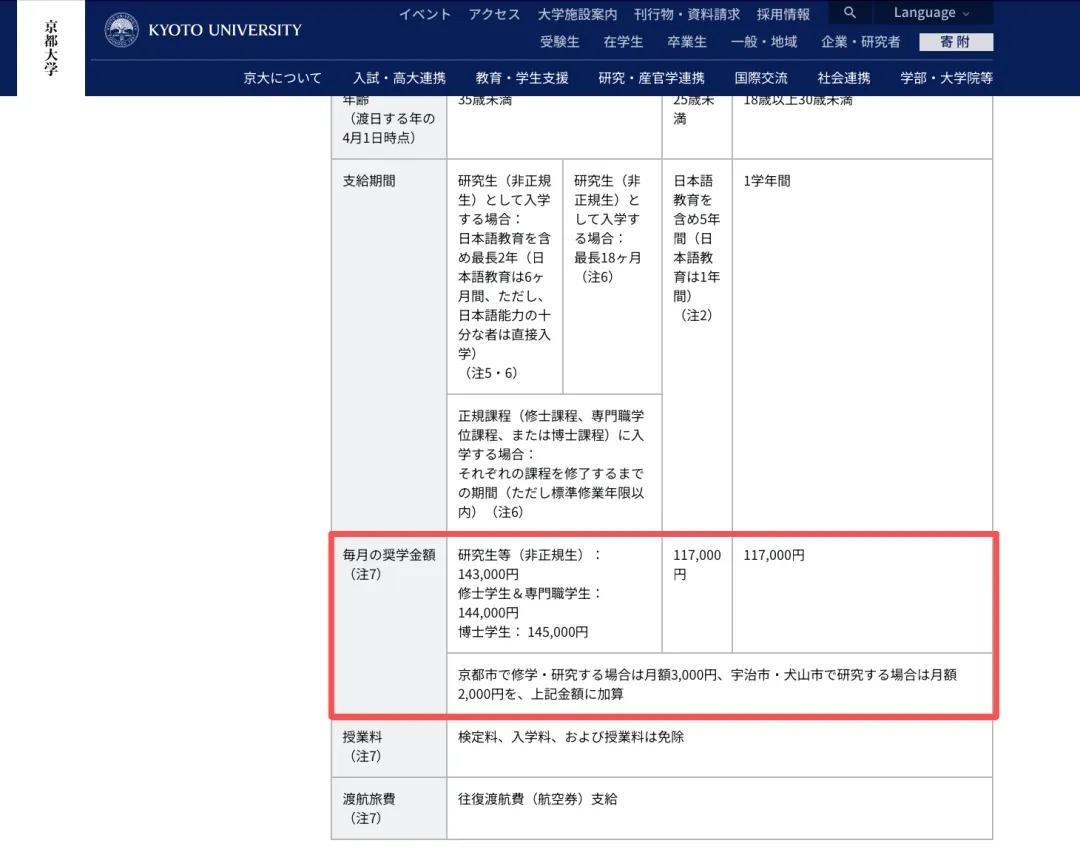The image size is (1080, 849).
Task: Open the 国際交流 menu
Action: [761, 78]
